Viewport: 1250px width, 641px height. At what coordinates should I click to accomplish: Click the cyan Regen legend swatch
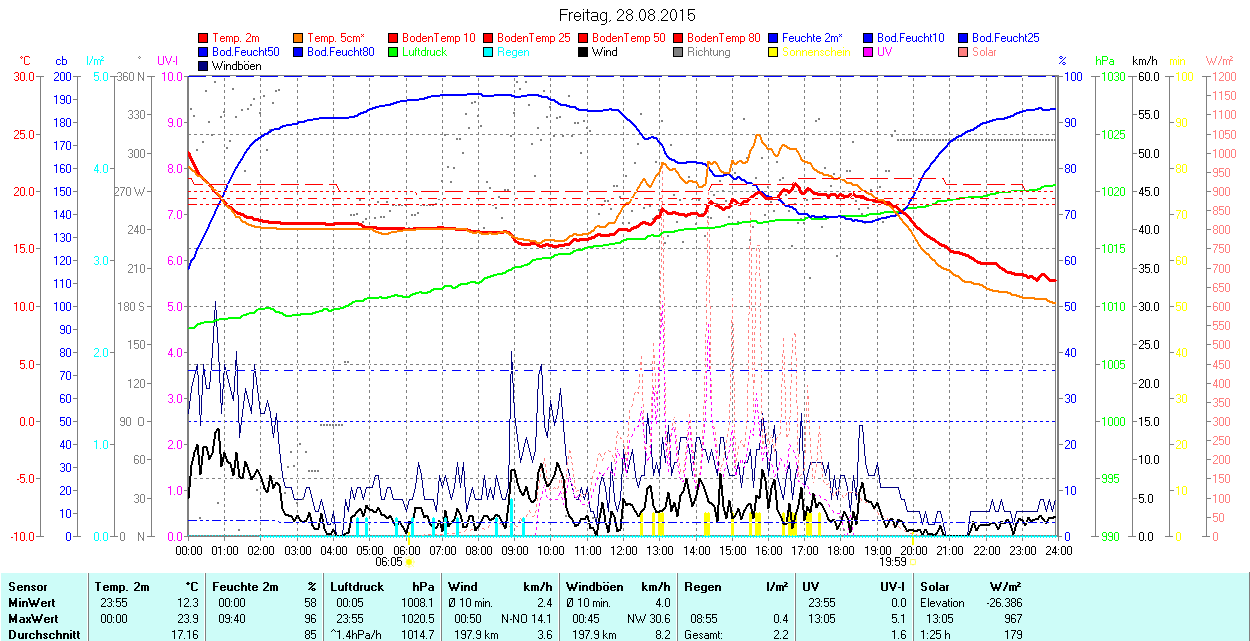[x=487, y=51]
